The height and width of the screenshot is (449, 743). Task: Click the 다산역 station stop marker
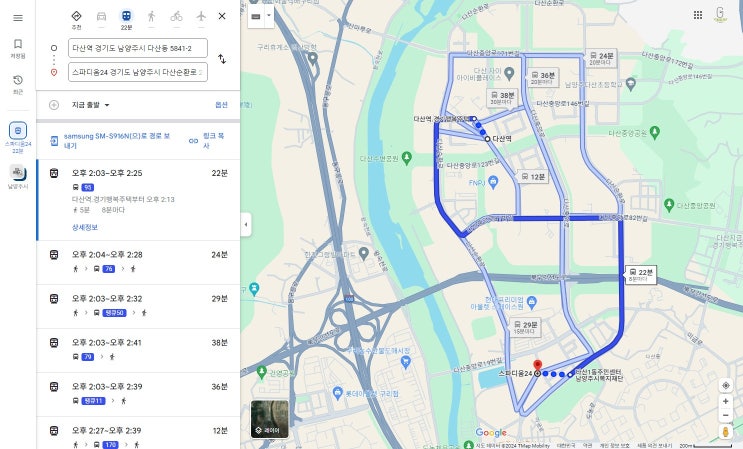point(487,139)
